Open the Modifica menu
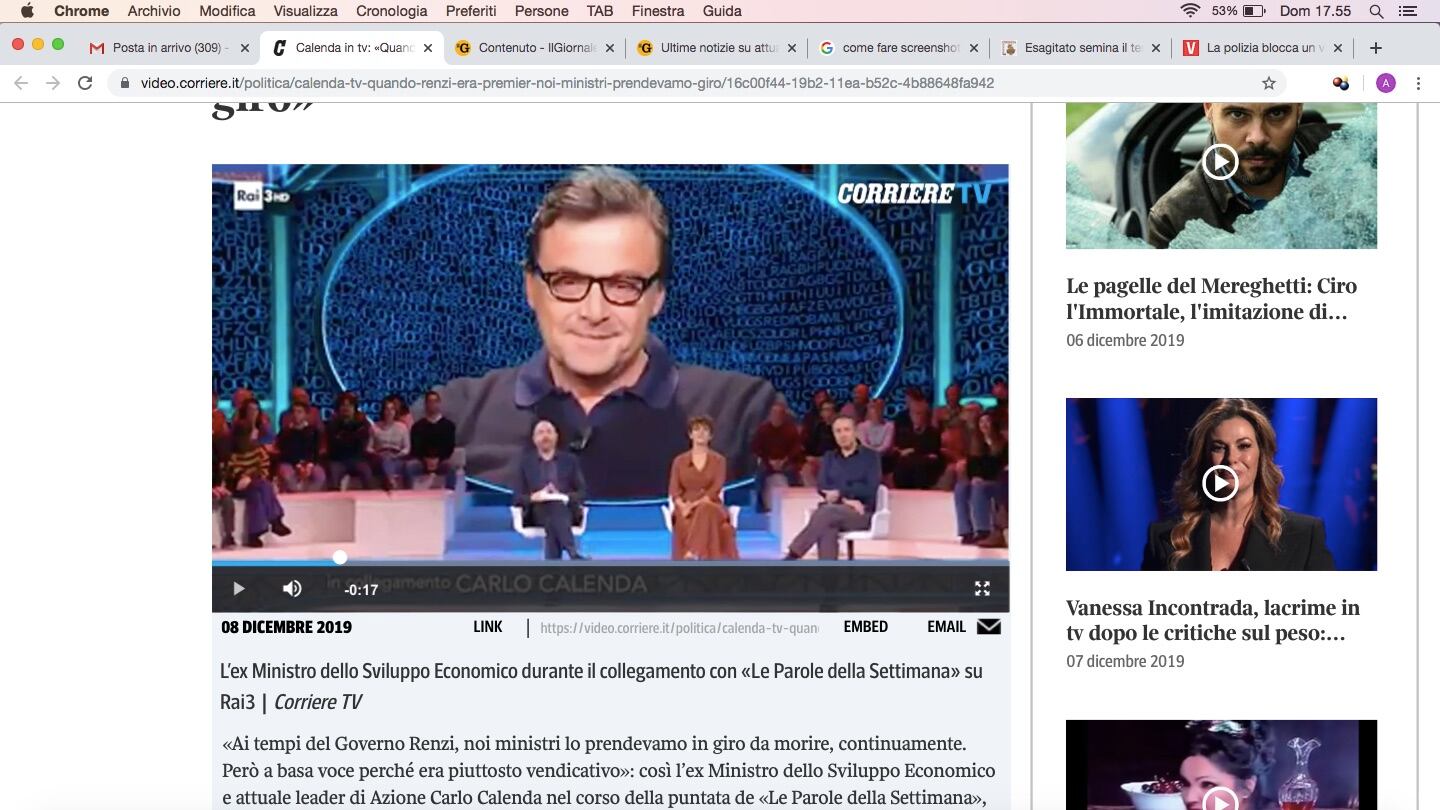The image size is (1440, 810). pyautogui.click(x=227, y=11)
